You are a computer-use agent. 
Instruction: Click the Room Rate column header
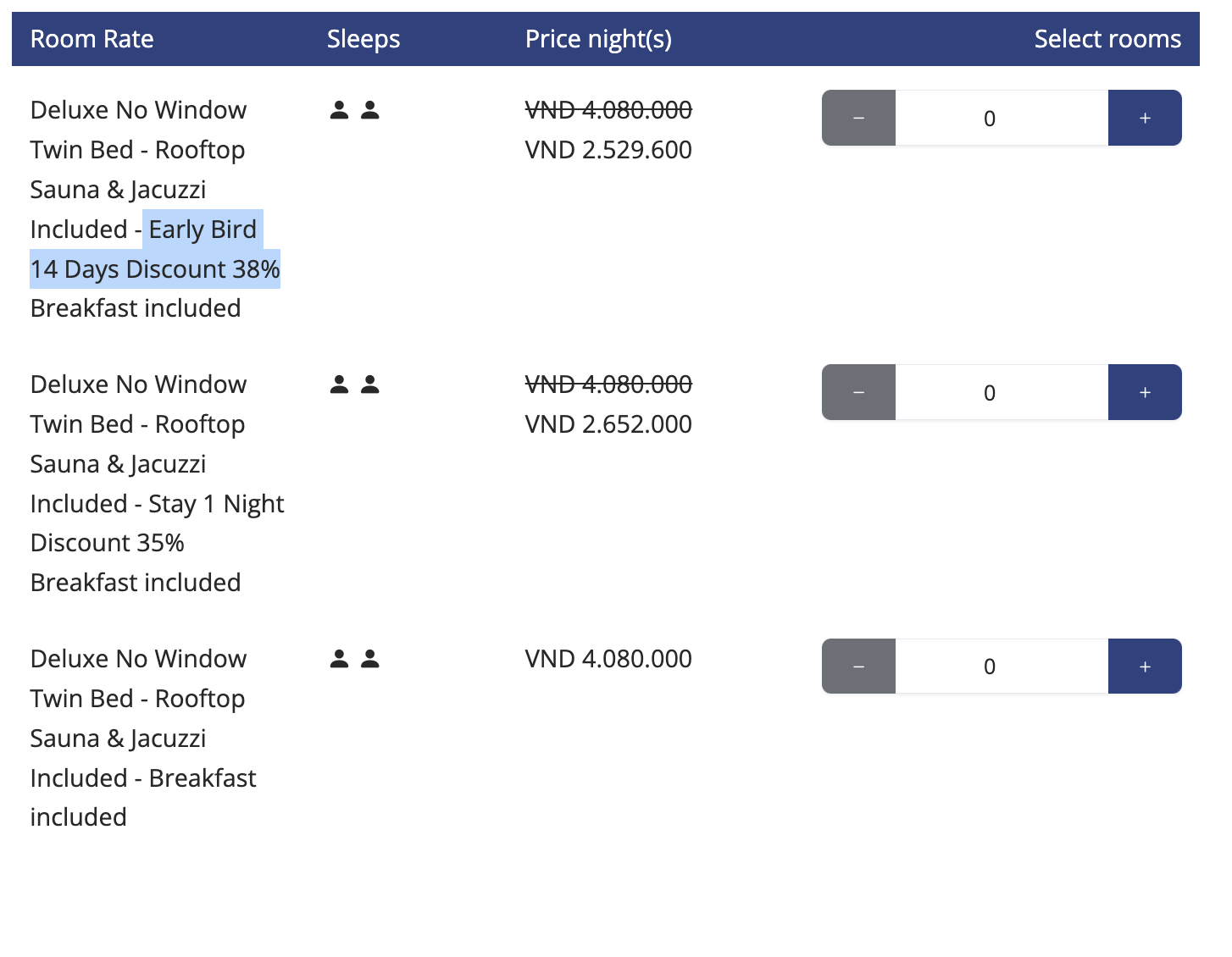pos(92,39)
